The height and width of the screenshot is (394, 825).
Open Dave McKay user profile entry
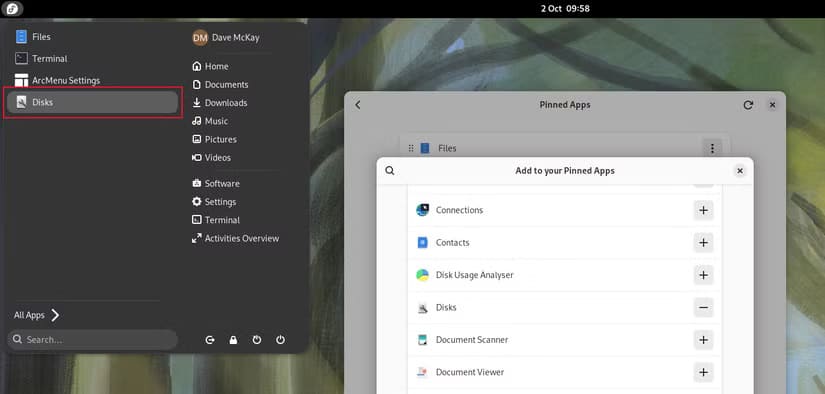click(x=226, y=37)
